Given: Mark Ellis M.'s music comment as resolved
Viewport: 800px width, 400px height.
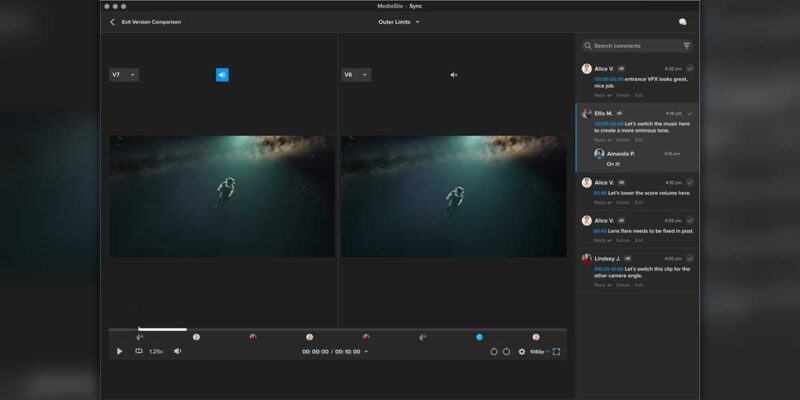Looking at the screenshot, I should point(690,113).
